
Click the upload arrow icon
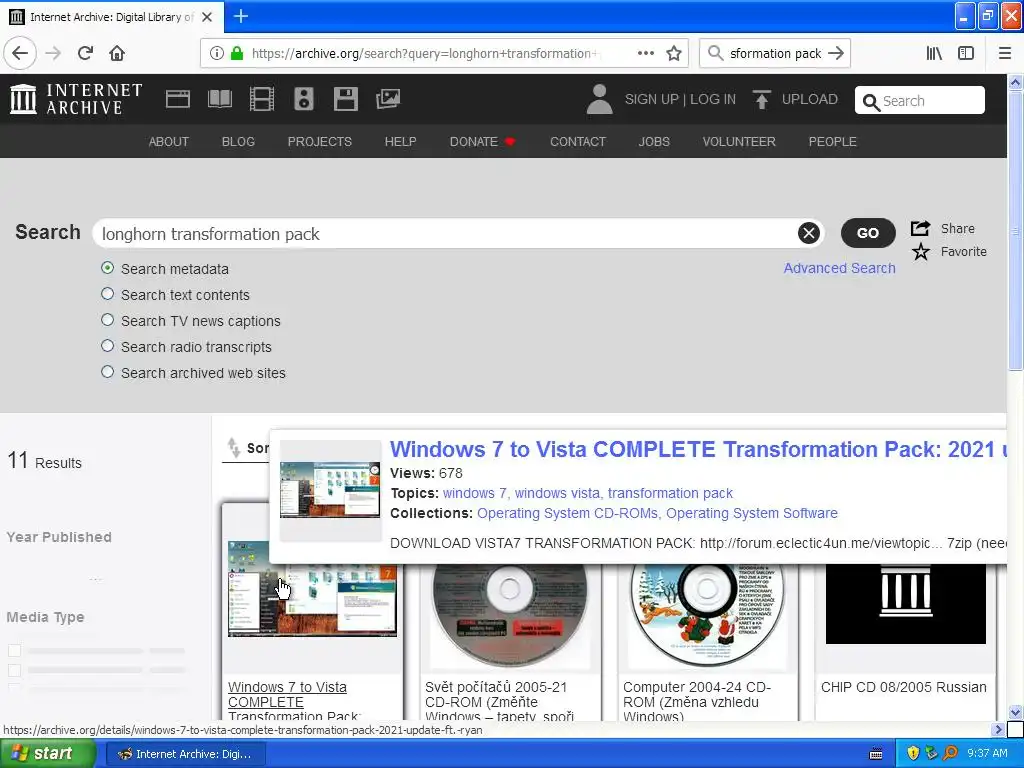point(761,99)
